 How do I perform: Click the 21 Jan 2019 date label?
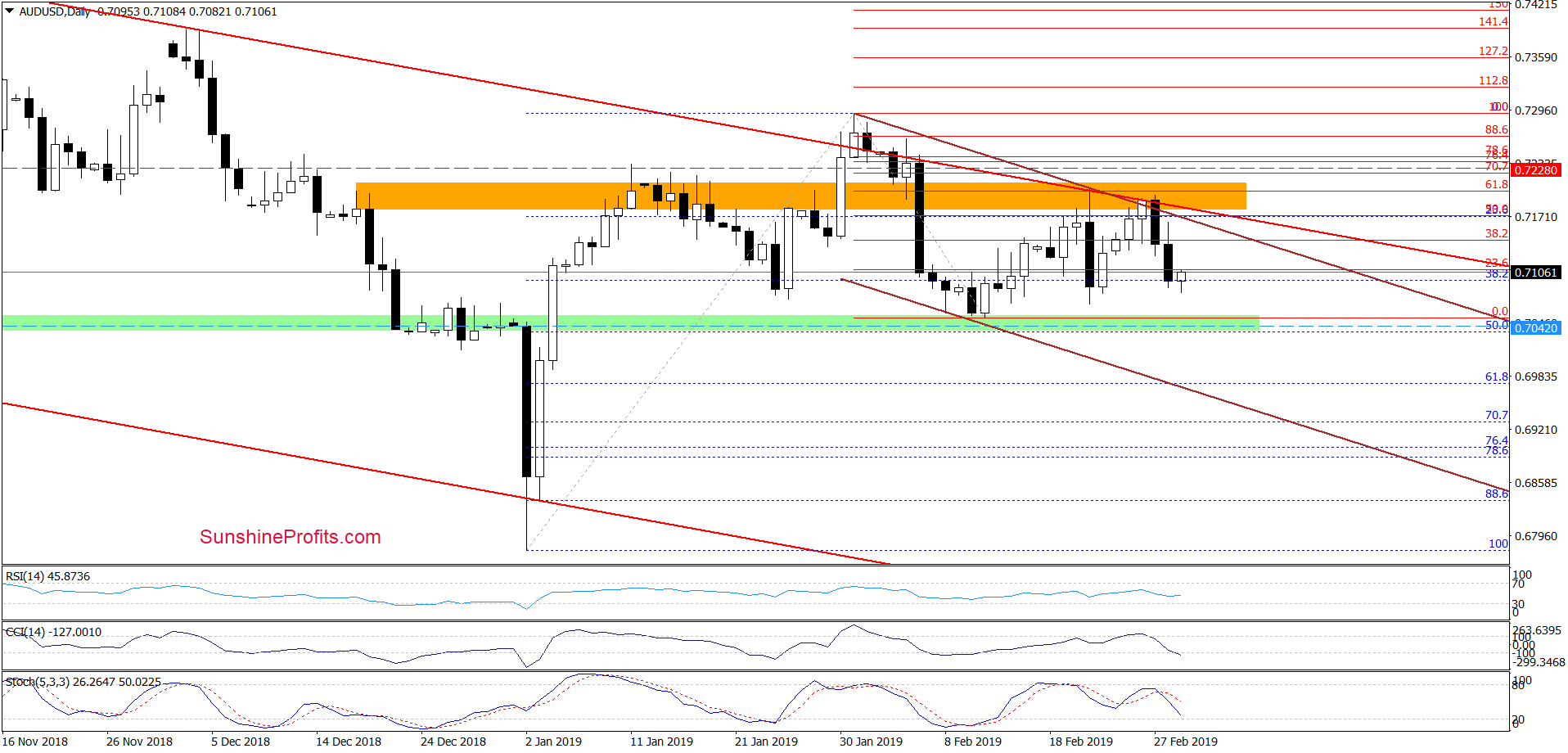pos(766,742)
